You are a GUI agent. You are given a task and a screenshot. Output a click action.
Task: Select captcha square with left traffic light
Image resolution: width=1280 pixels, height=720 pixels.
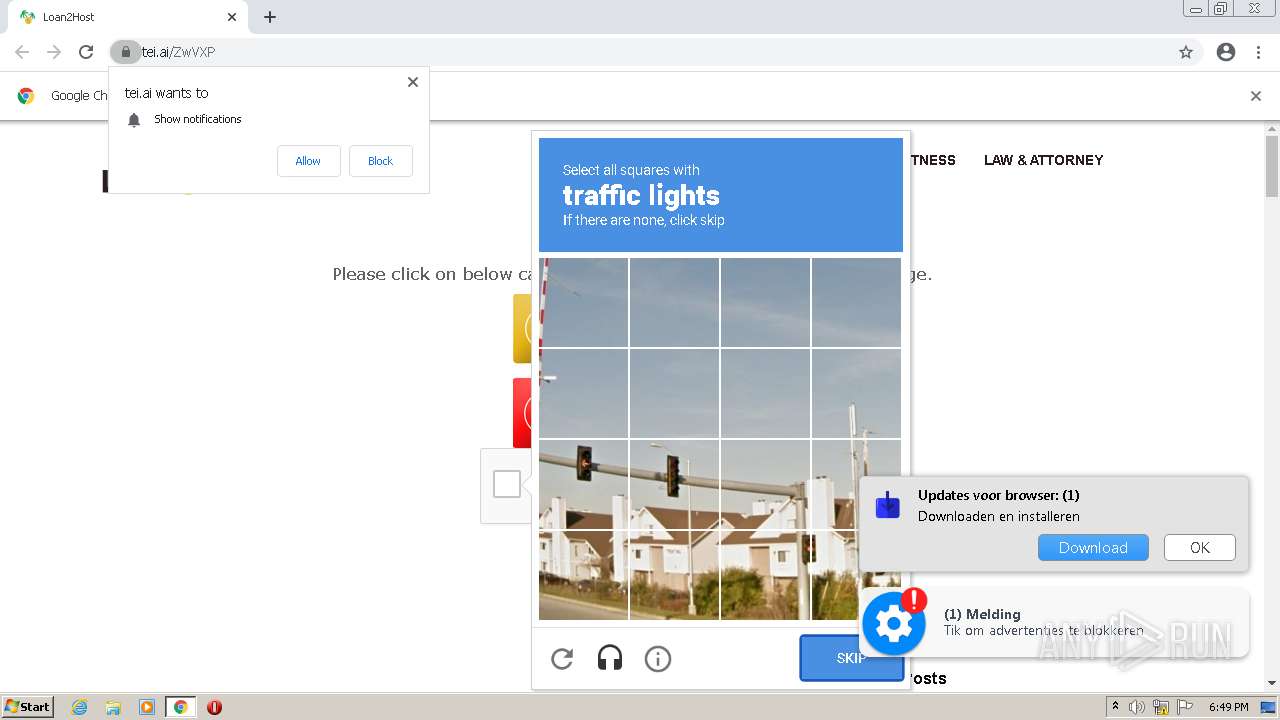(584, 484)
